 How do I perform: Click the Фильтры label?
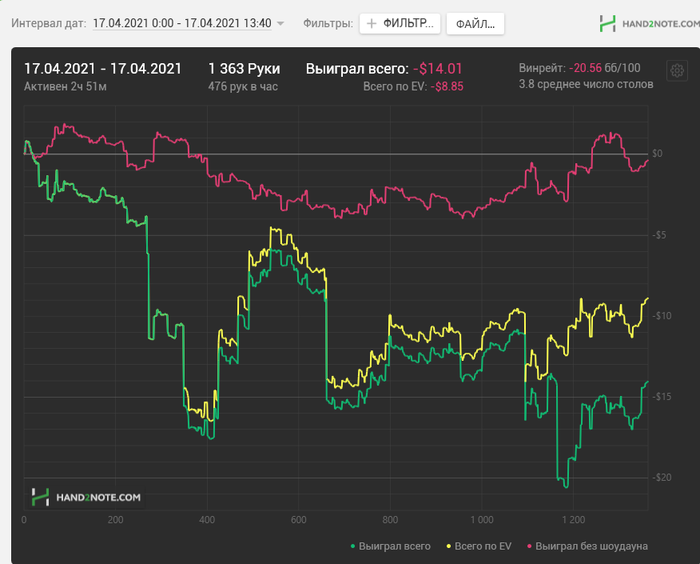[x=328, y=23]
